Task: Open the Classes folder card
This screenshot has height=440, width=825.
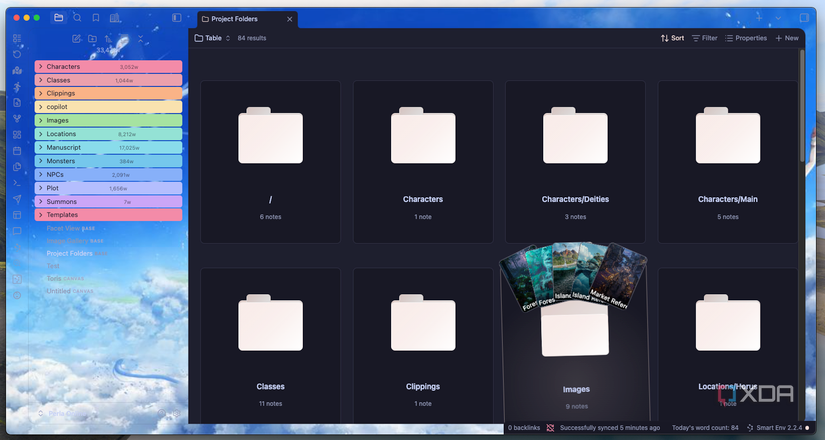Action: pos(270,345)
